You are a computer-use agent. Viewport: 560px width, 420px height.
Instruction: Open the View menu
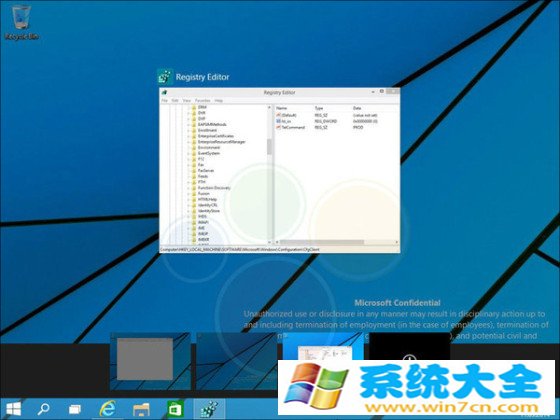(x=186, y=101)
